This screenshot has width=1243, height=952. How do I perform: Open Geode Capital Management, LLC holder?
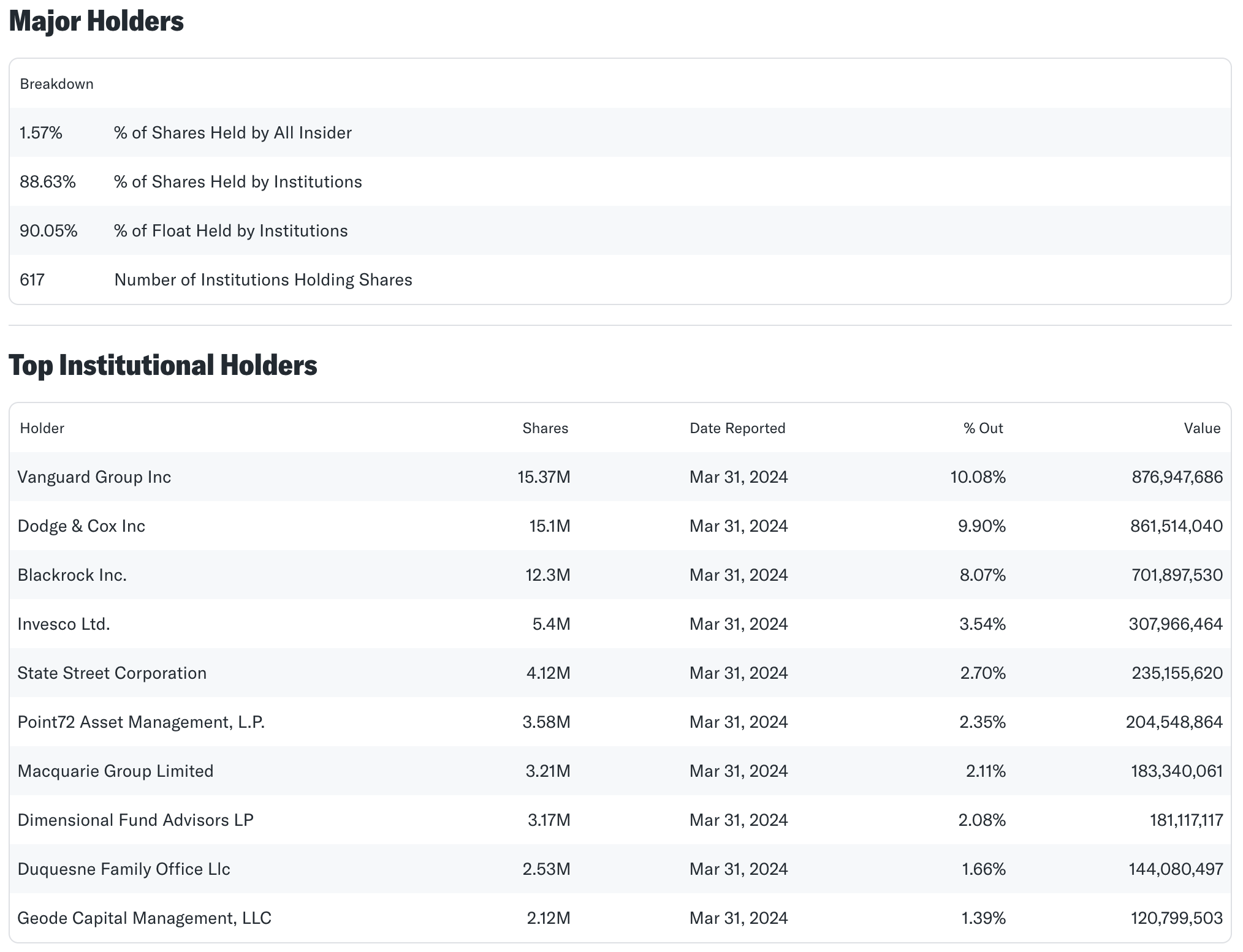coord(145,918)
